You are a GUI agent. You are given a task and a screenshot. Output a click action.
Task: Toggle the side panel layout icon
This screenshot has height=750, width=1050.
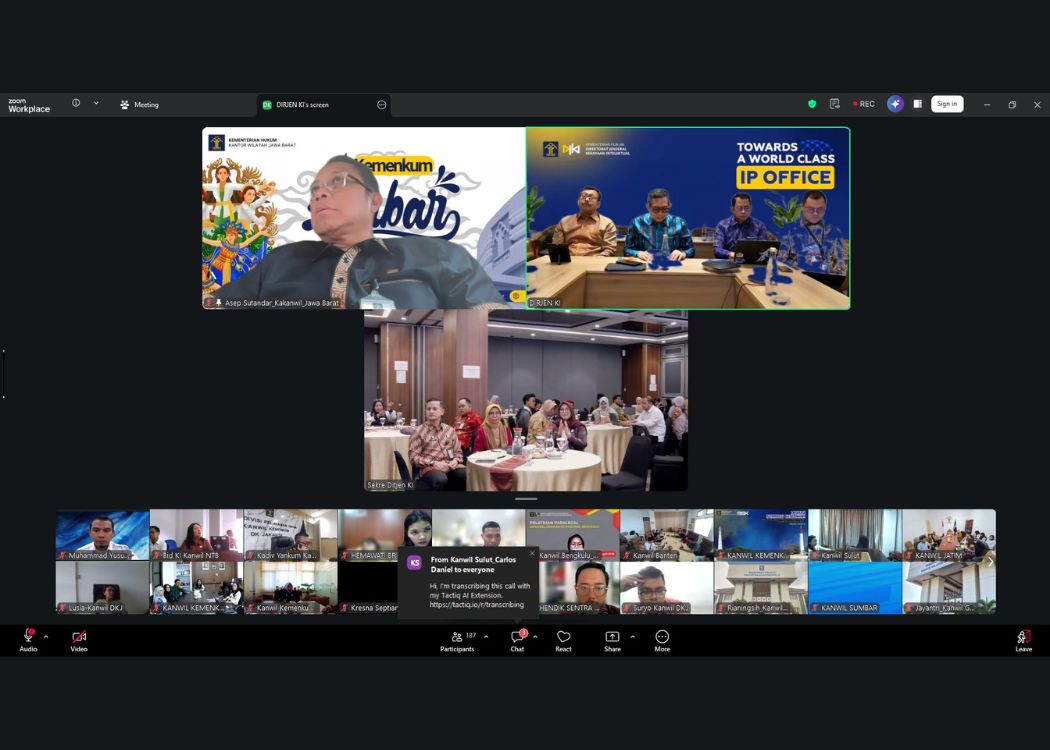[917, 104]
